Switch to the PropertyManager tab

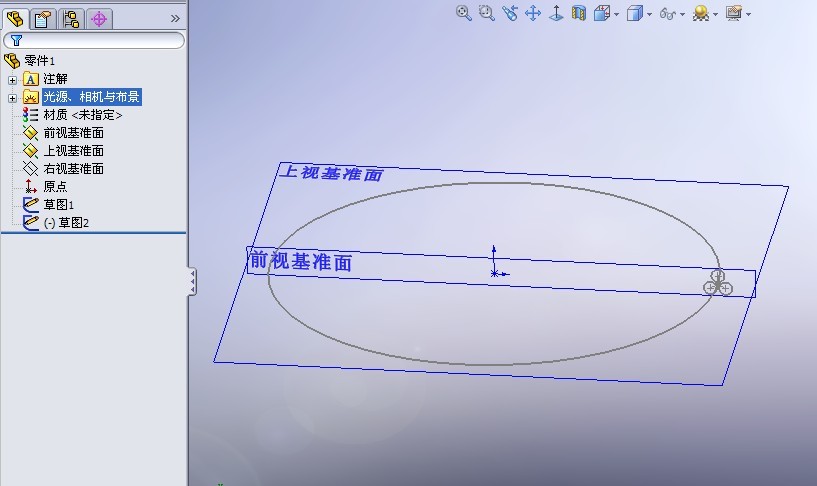[x=43, y=19]
